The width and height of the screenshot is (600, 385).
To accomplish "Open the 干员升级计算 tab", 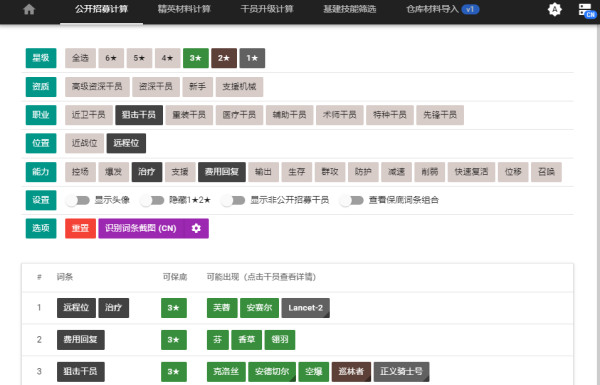I will [x=267, y=9].
